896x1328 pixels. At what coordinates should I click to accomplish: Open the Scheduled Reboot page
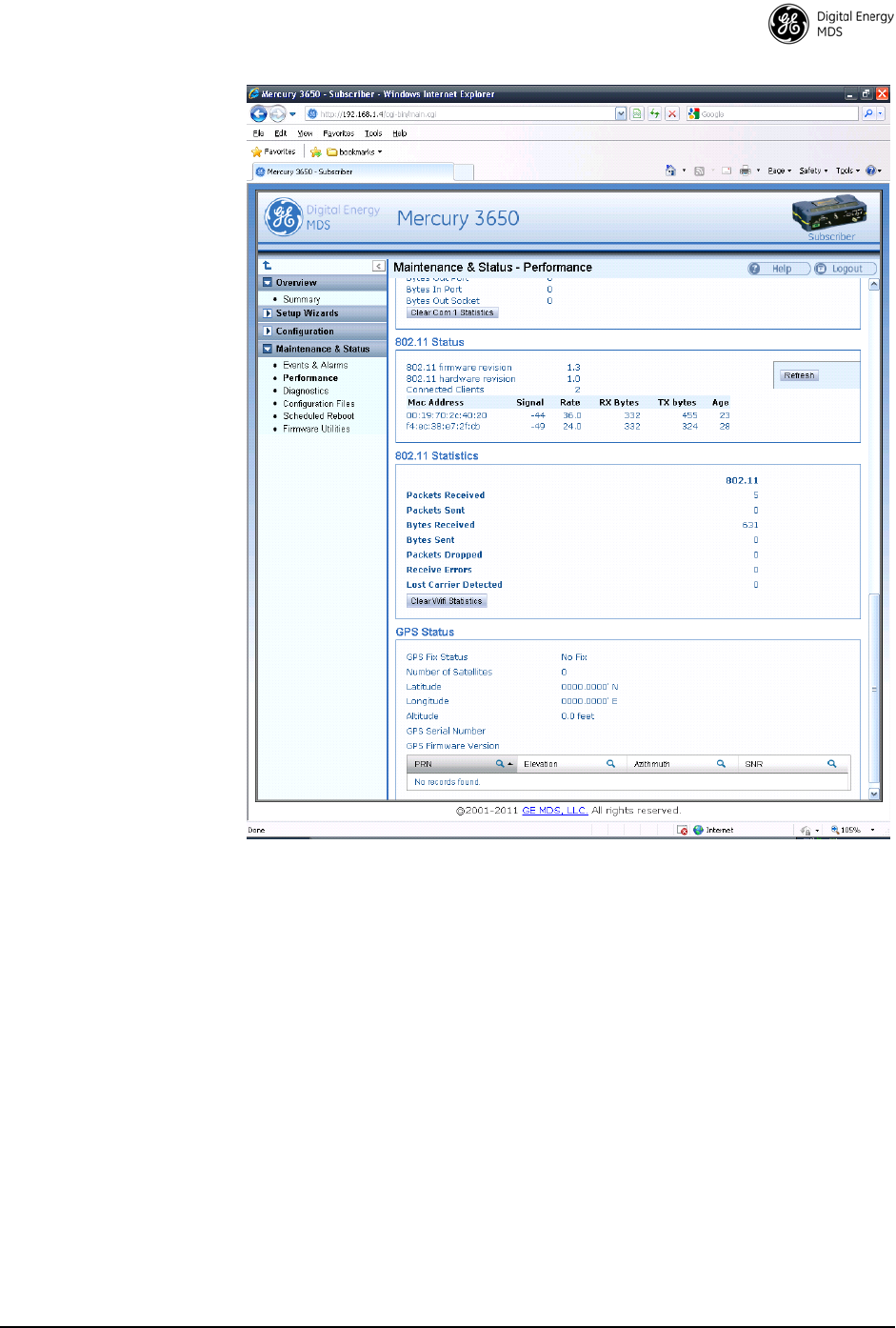click(x=319, y=416)
